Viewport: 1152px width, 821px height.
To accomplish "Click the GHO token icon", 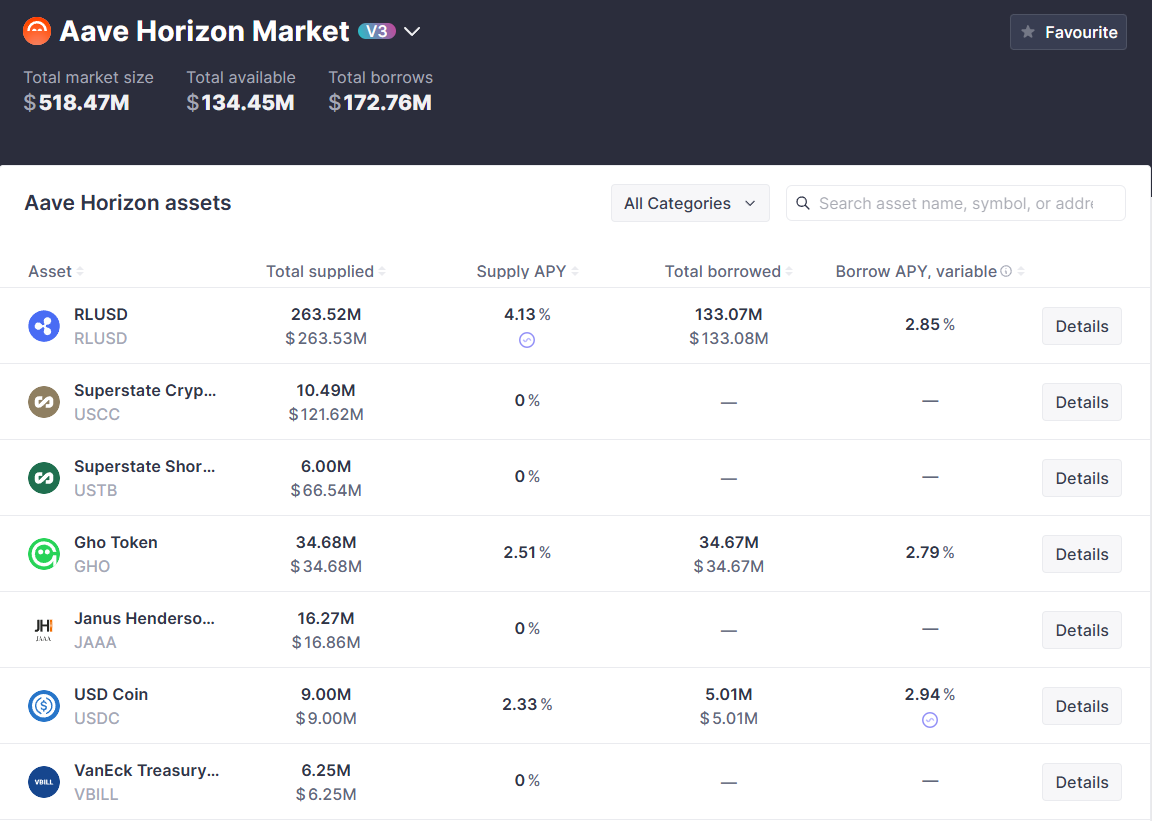I will [x=44, y=554].
